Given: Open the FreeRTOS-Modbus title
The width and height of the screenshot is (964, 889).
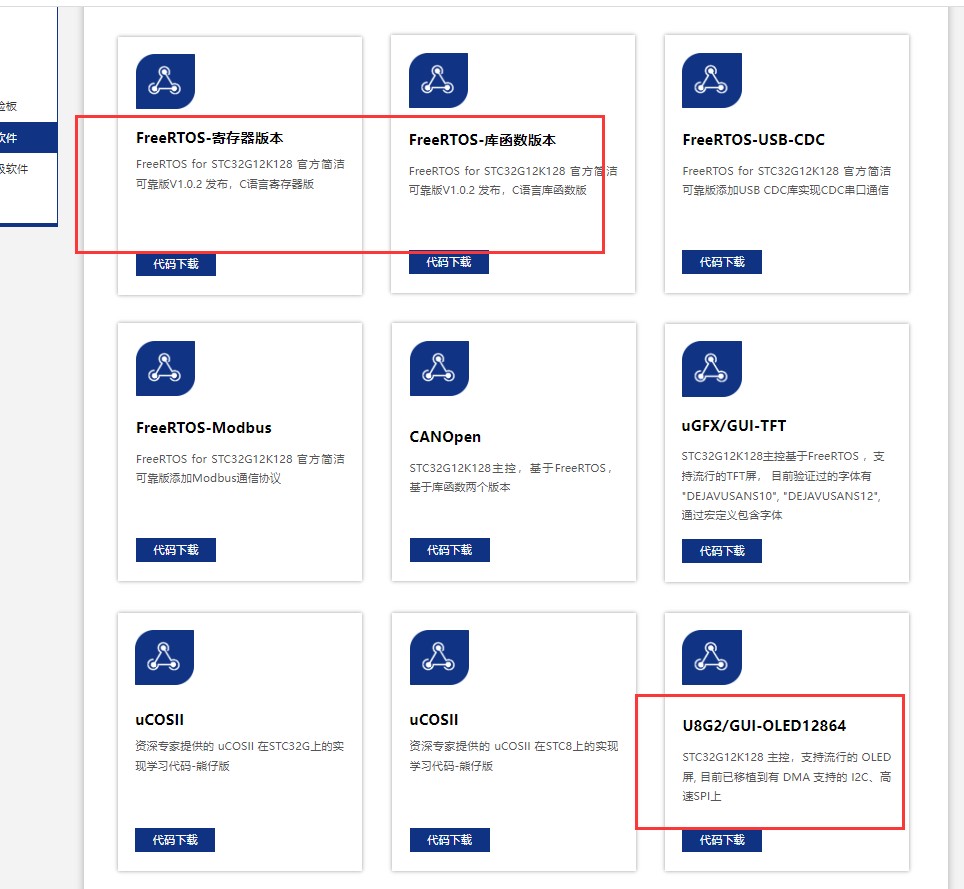Looking at the screenshot, I should click(203, 428).
